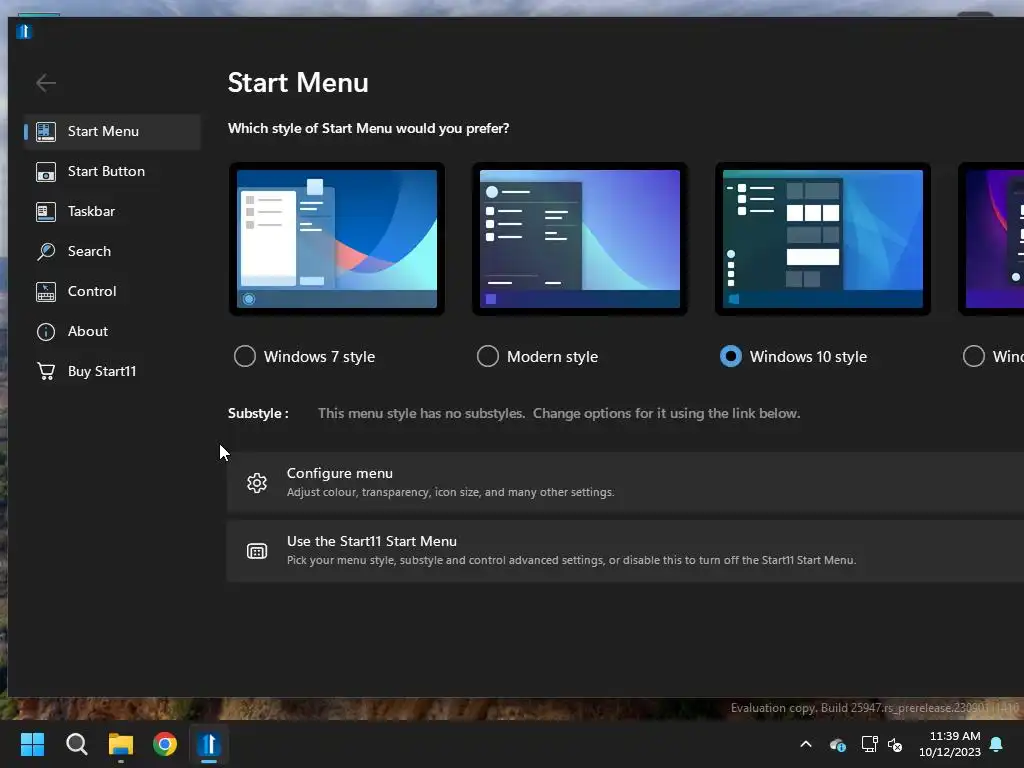This screenshot has height=768, width=1024.
Task: Click the Start11 logo in the title bar
Action: [x=24, y=31]
